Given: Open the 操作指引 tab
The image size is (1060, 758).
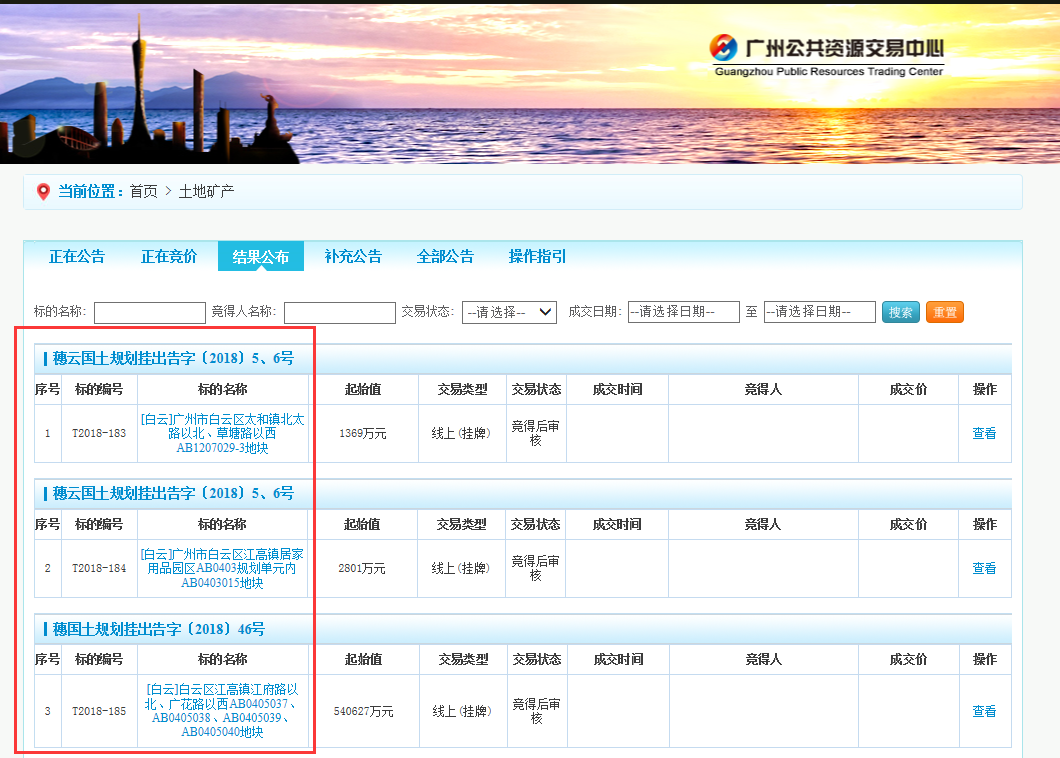Looking at the screenshot, I should 536,256.
